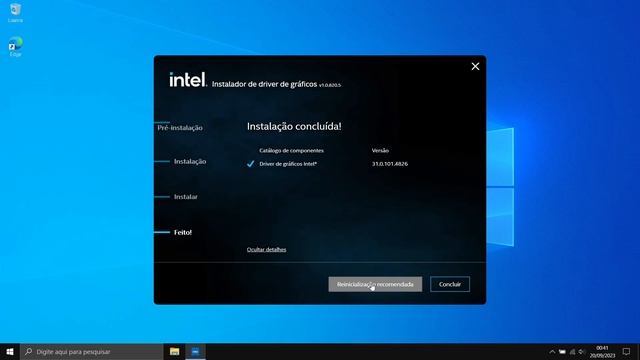This screenshot has height=360, width=640.
Task: Open the Ocultar detalhes link
Action: point(267,249)
